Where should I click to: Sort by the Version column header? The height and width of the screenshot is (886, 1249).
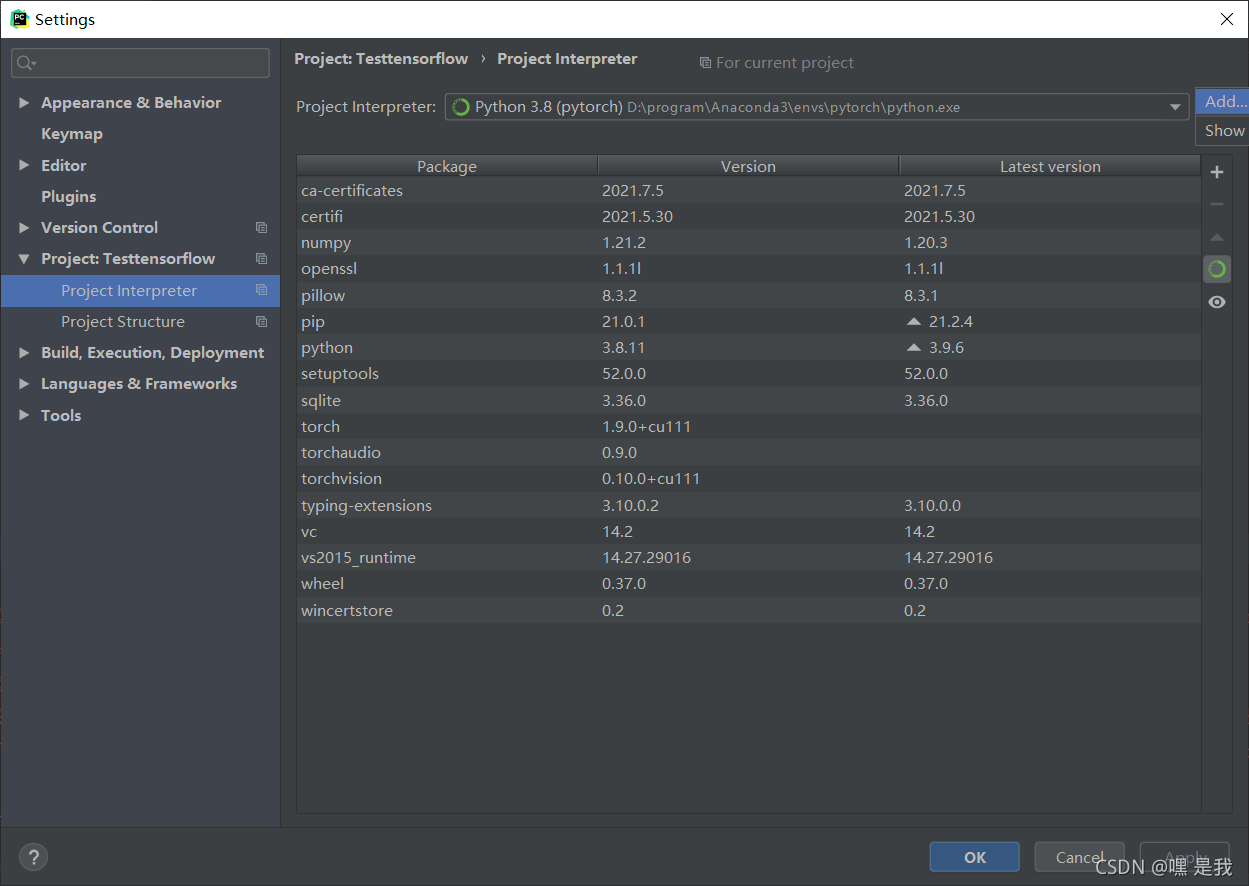748,166
